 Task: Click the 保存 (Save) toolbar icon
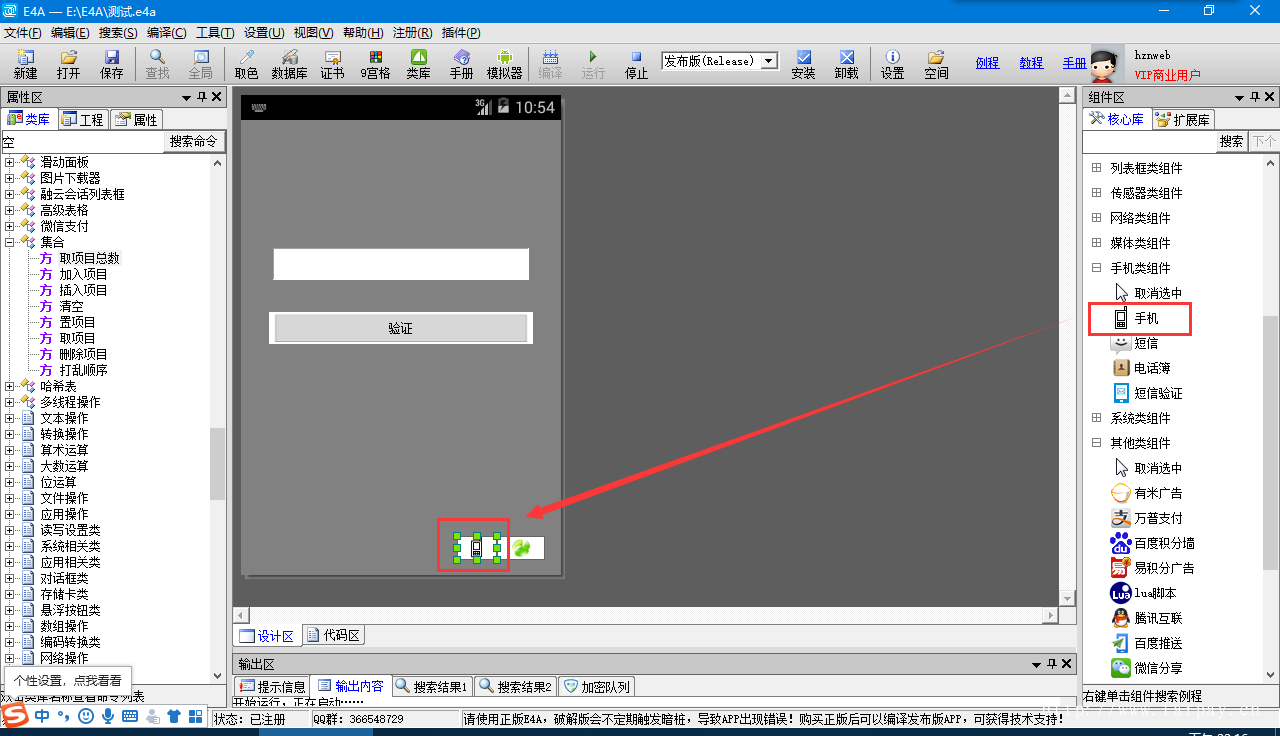(x=111, y=64)
